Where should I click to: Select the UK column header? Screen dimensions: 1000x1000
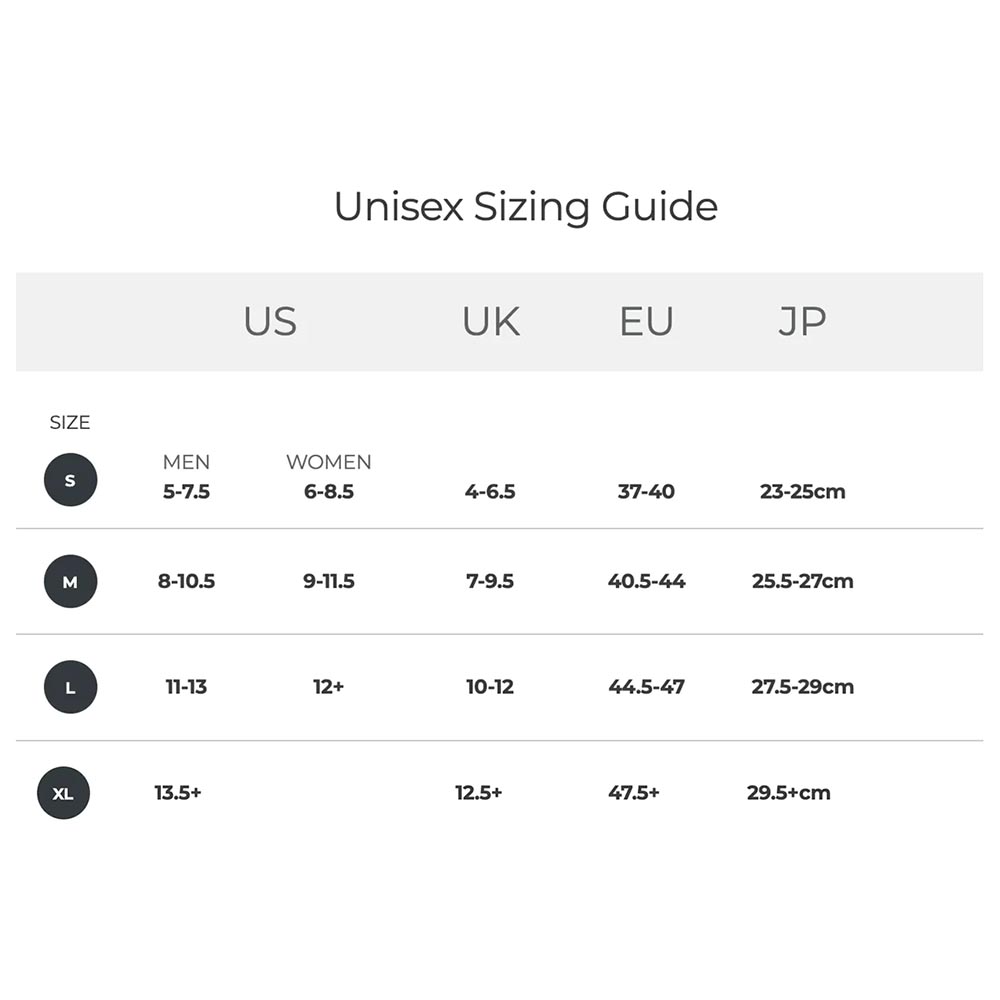coord(490,321)
